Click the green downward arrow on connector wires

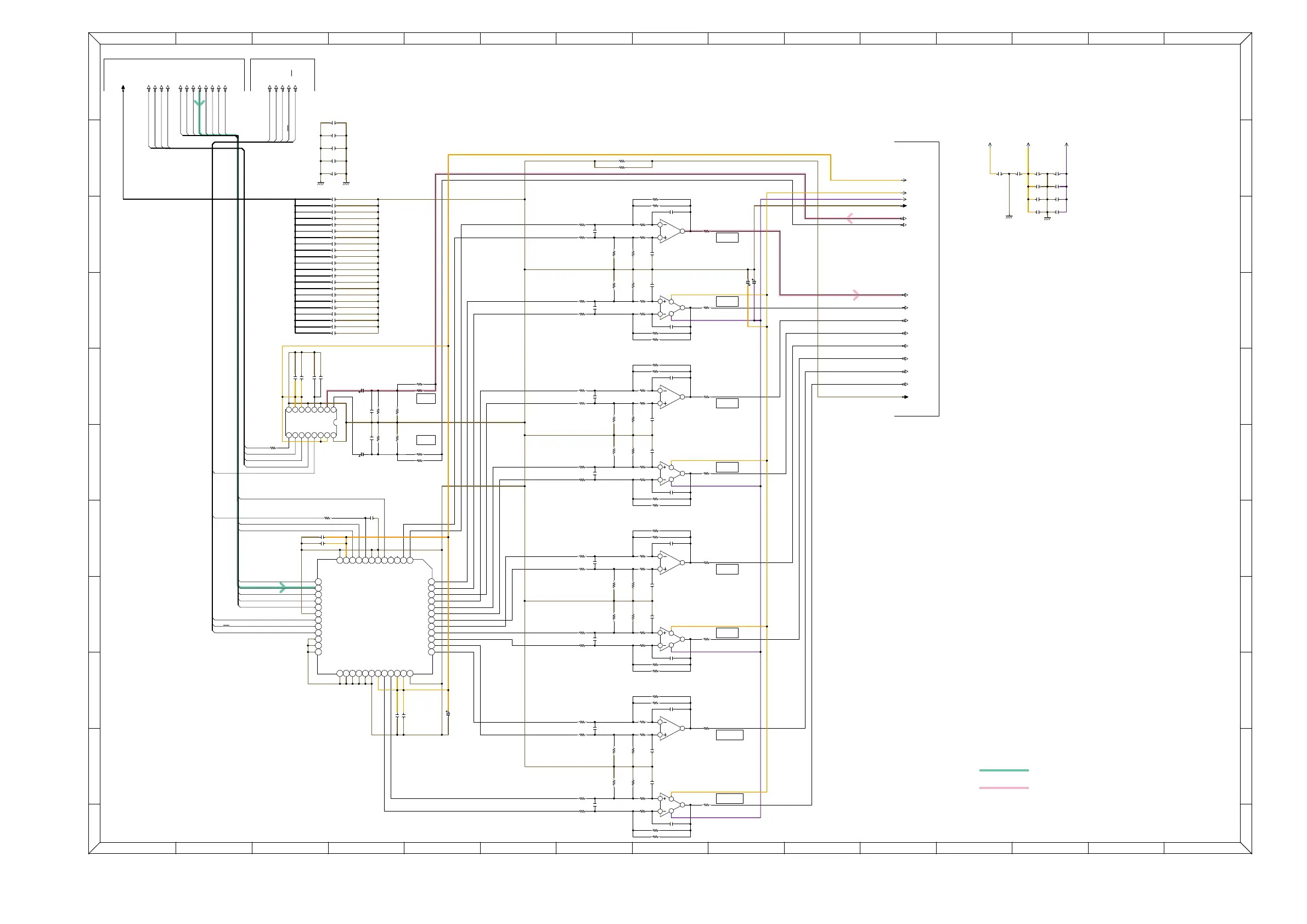pos(199,103)
